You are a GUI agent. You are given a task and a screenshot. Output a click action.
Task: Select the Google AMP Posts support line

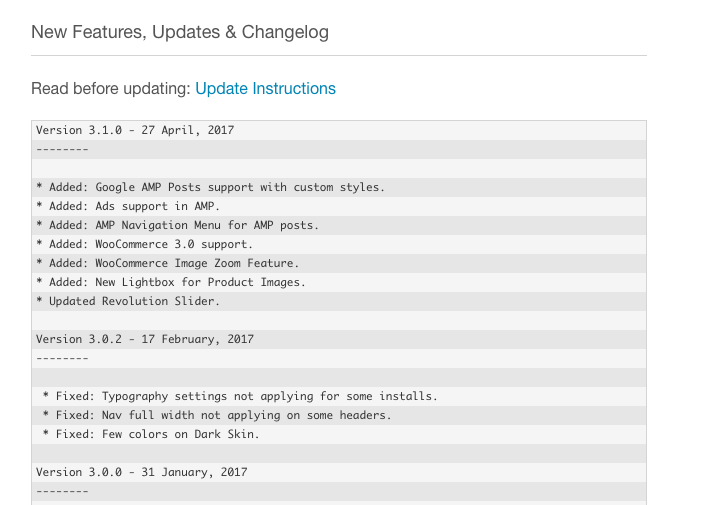[210, 187]
